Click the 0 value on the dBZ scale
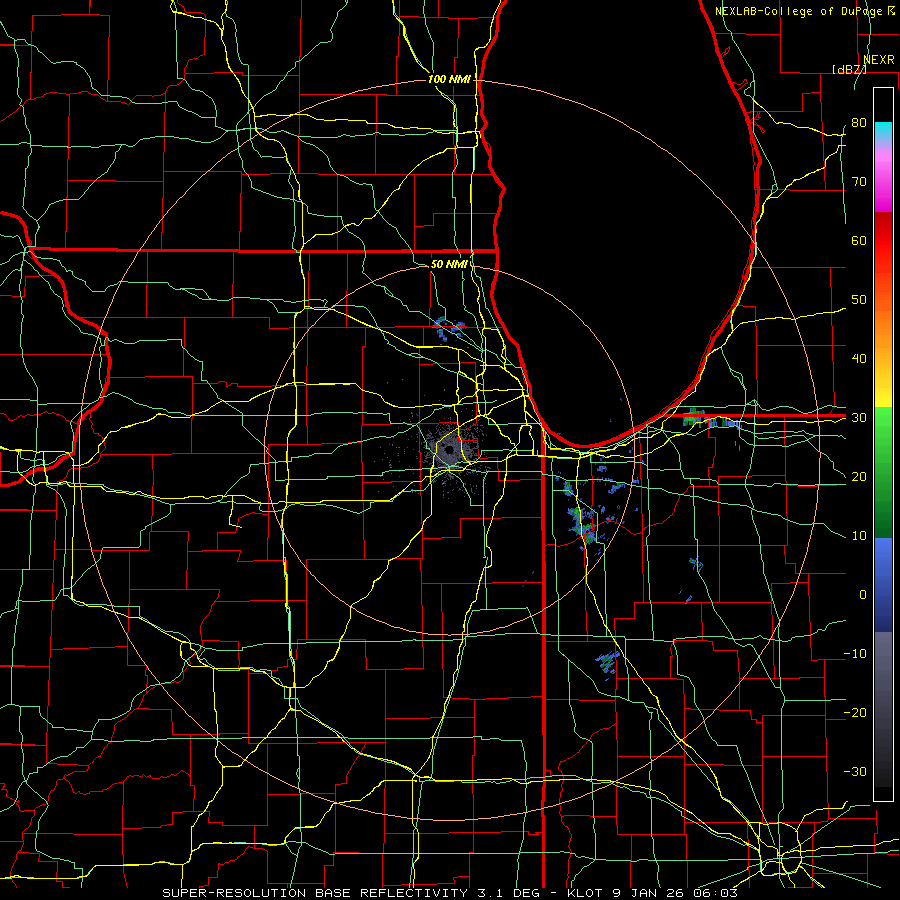 863,595
